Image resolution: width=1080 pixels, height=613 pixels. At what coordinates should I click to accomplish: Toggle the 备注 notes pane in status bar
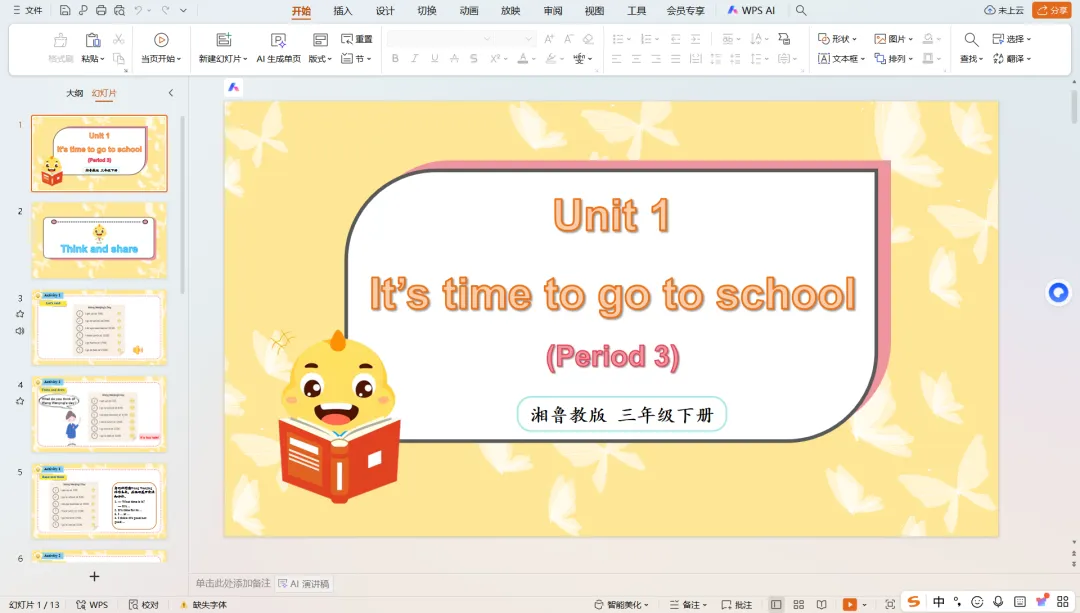[688, 605]
